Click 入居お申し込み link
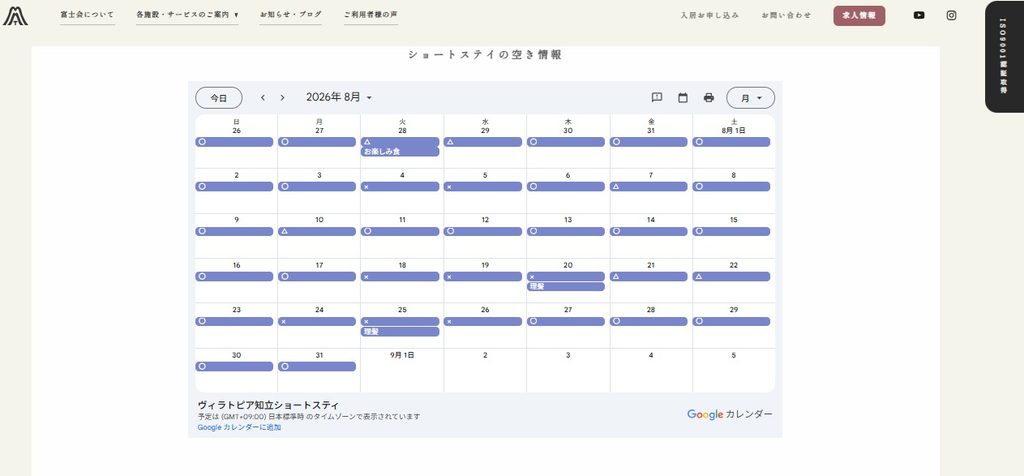 (x=709, y=16)
